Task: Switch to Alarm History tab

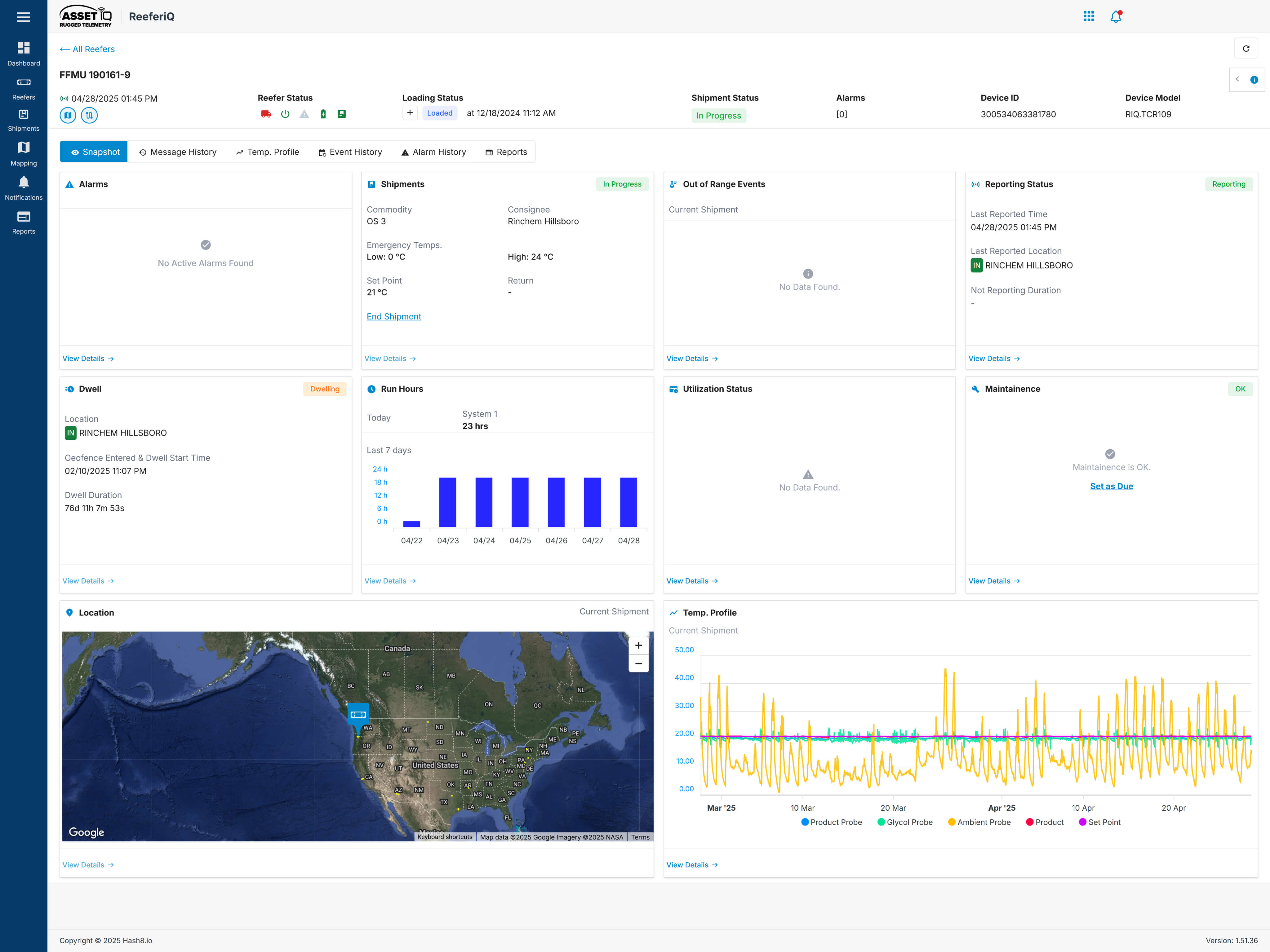Action: (x=433, y=152)
